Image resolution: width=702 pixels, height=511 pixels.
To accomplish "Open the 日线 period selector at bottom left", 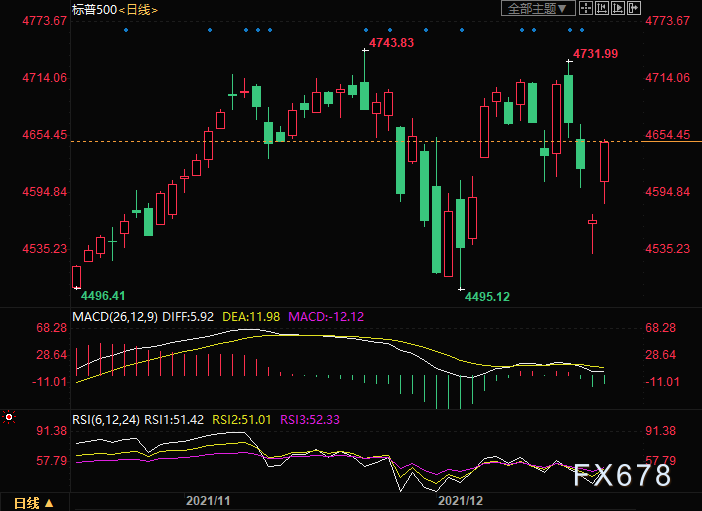I will click(34, 503).
